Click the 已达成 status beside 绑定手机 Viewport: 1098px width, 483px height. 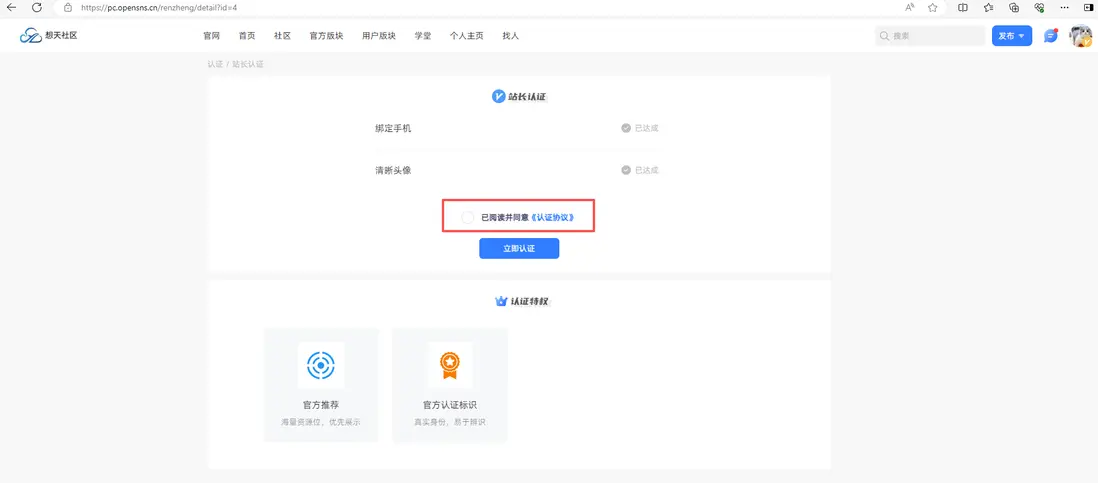point(646,128)
